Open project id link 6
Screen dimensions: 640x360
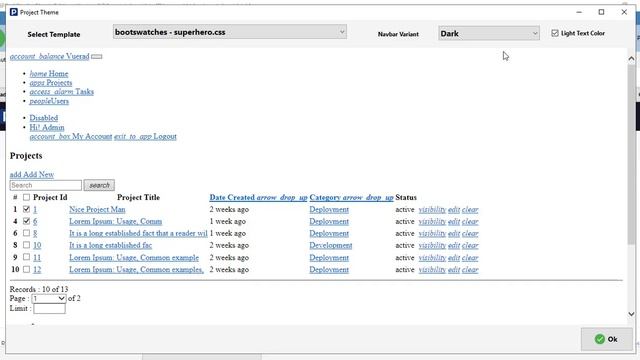click(x=35, y=222)
